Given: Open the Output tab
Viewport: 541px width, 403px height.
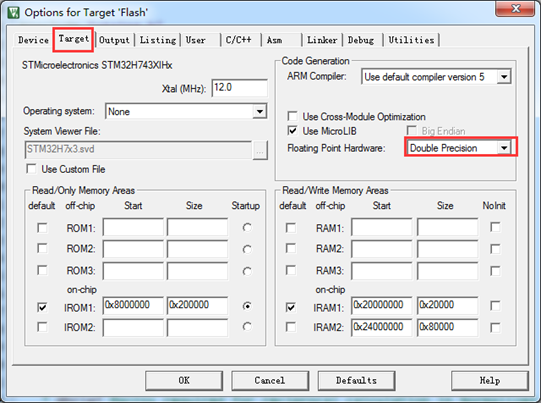Looking at the screenshot, I should [x=114, y=40].
